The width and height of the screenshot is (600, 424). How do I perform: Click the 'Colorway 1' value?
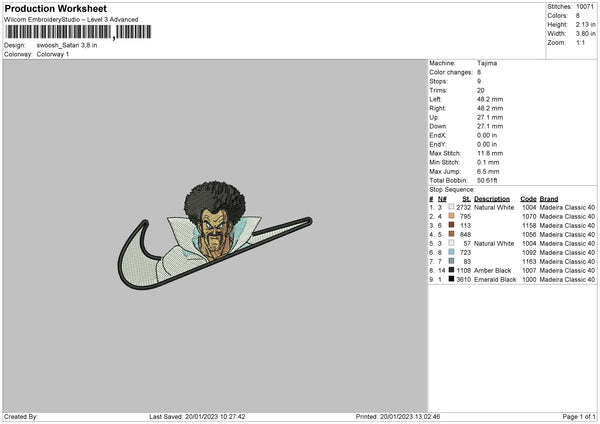point(53,54)
